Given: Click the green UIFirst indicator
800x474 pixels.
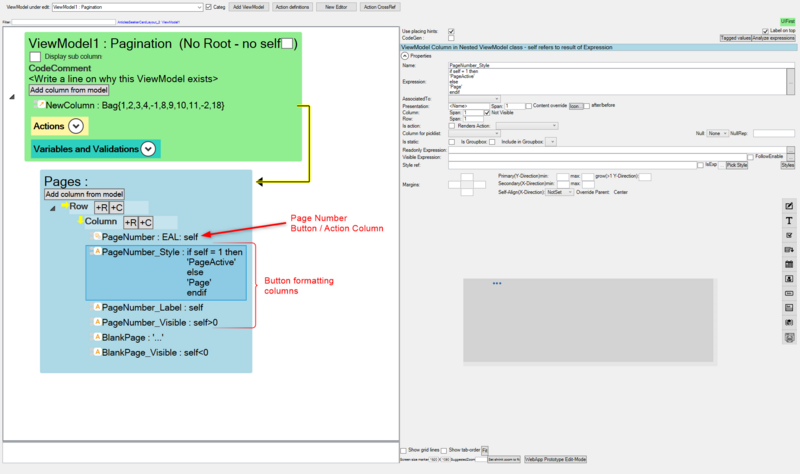Looking at the screenshot, I should tap(787, 21).
